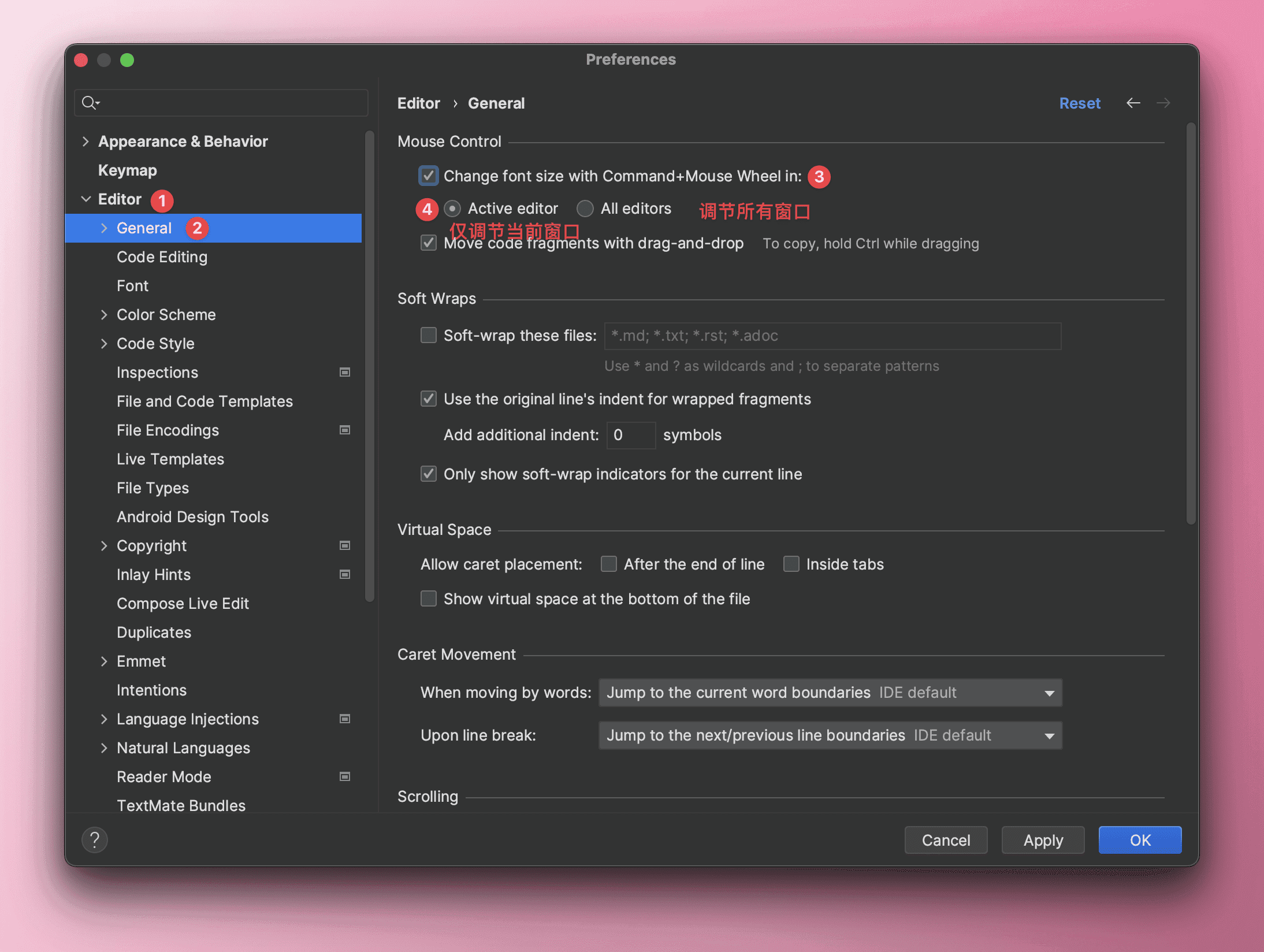This screenshot has width=1264, height=952.
Task: Click project-level icon beside Inspections
Action: coord(345,373)
